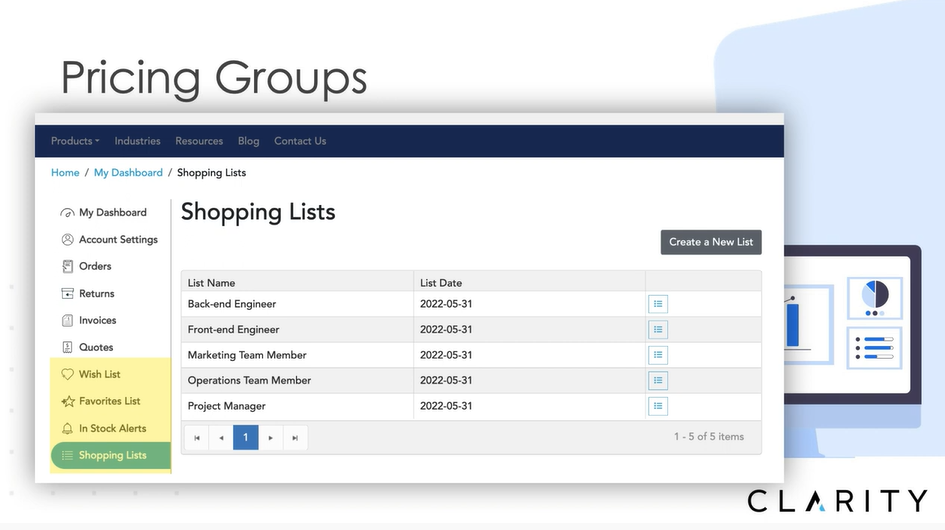
Task: Go to next page in pager
Action: click(271, 438)
